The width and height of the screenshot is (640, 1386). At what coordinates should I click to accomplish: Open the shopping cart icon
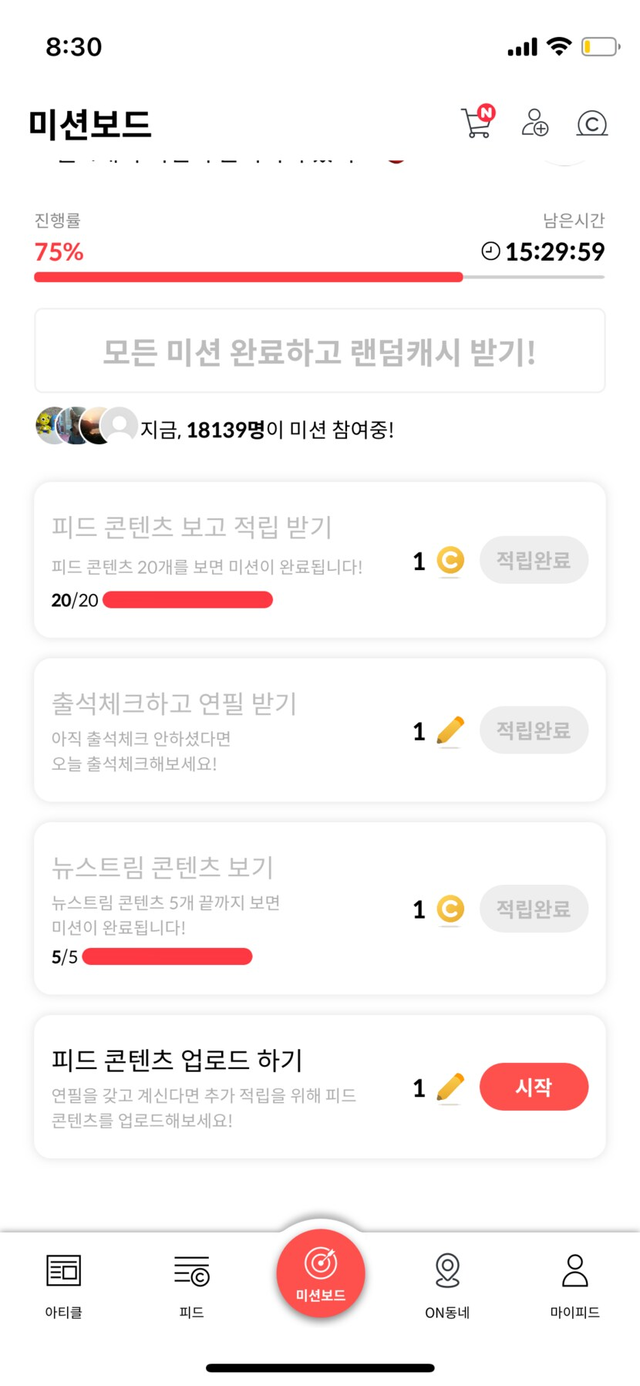click(476, 123)
